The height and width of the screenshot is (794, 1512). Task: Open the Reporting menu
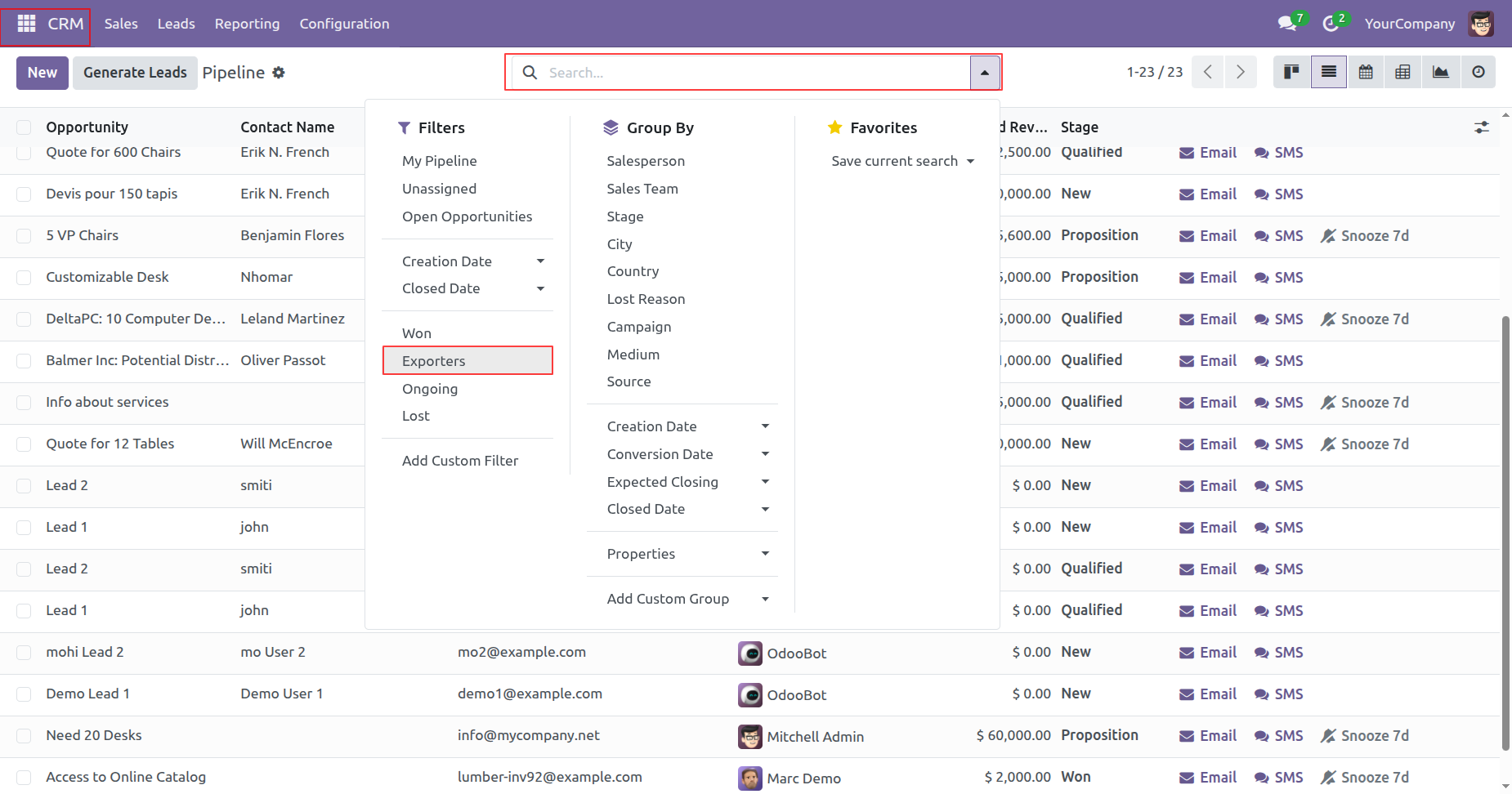(x=247, y=24)
